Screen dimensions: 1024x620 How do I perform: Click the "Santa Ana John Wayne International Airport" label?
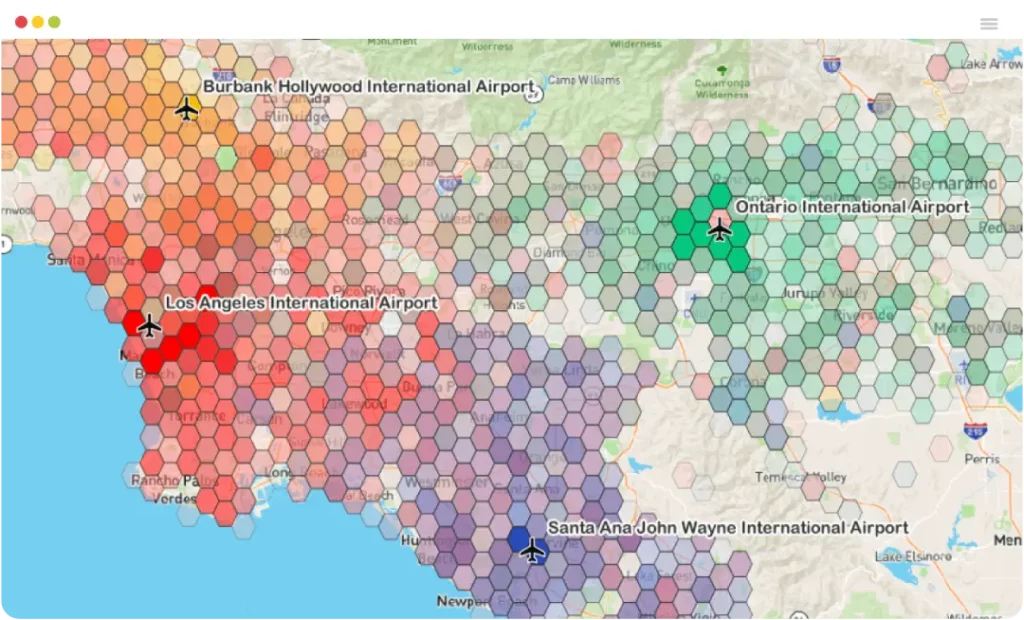point(728,528)
